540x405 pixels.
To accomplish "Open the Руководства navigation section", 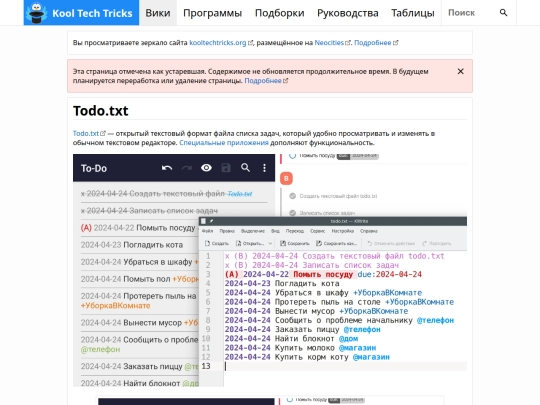I will click(347, 13).
